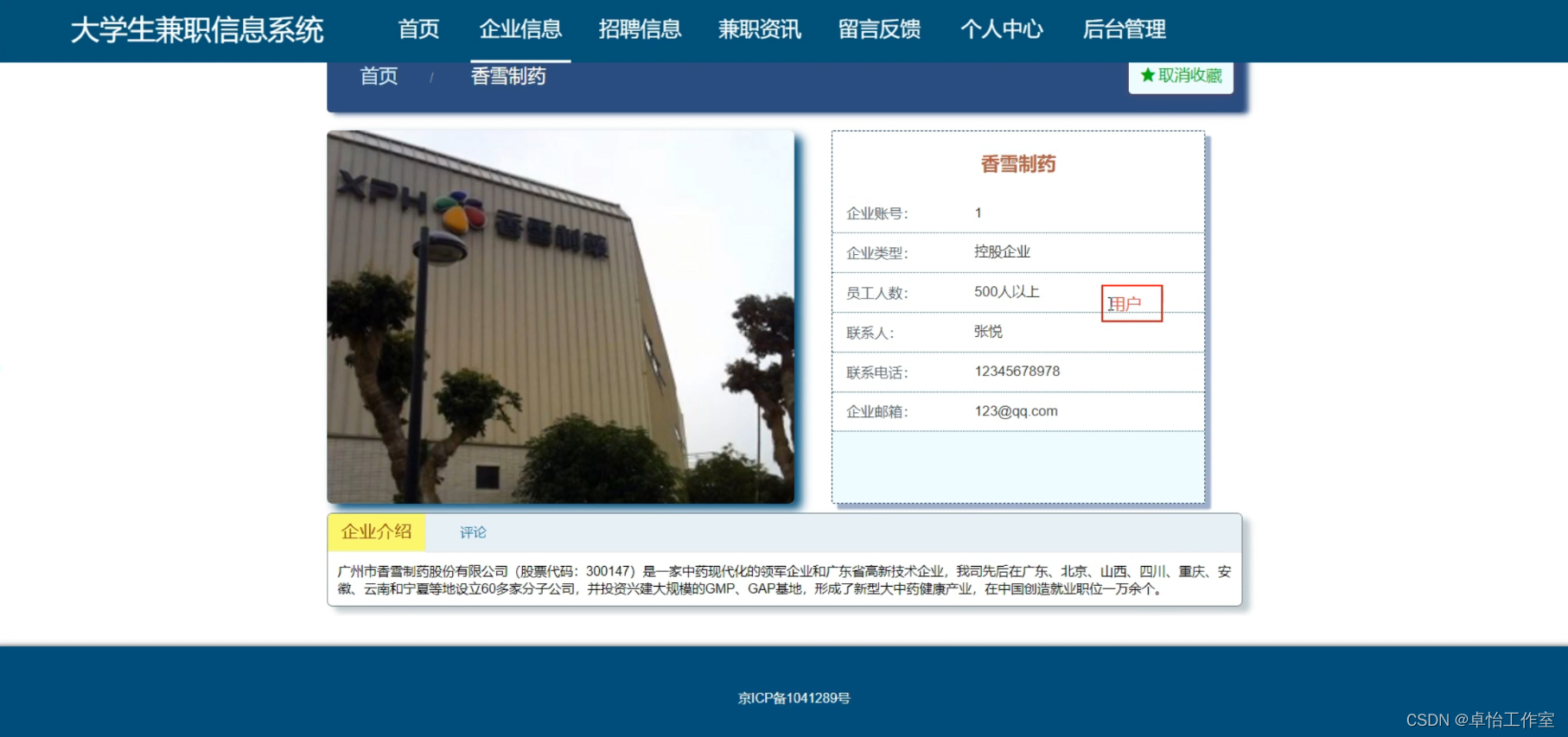Select the 员工人数 label
Viewport: 1568px width, 737px height.
click(876, 293)
